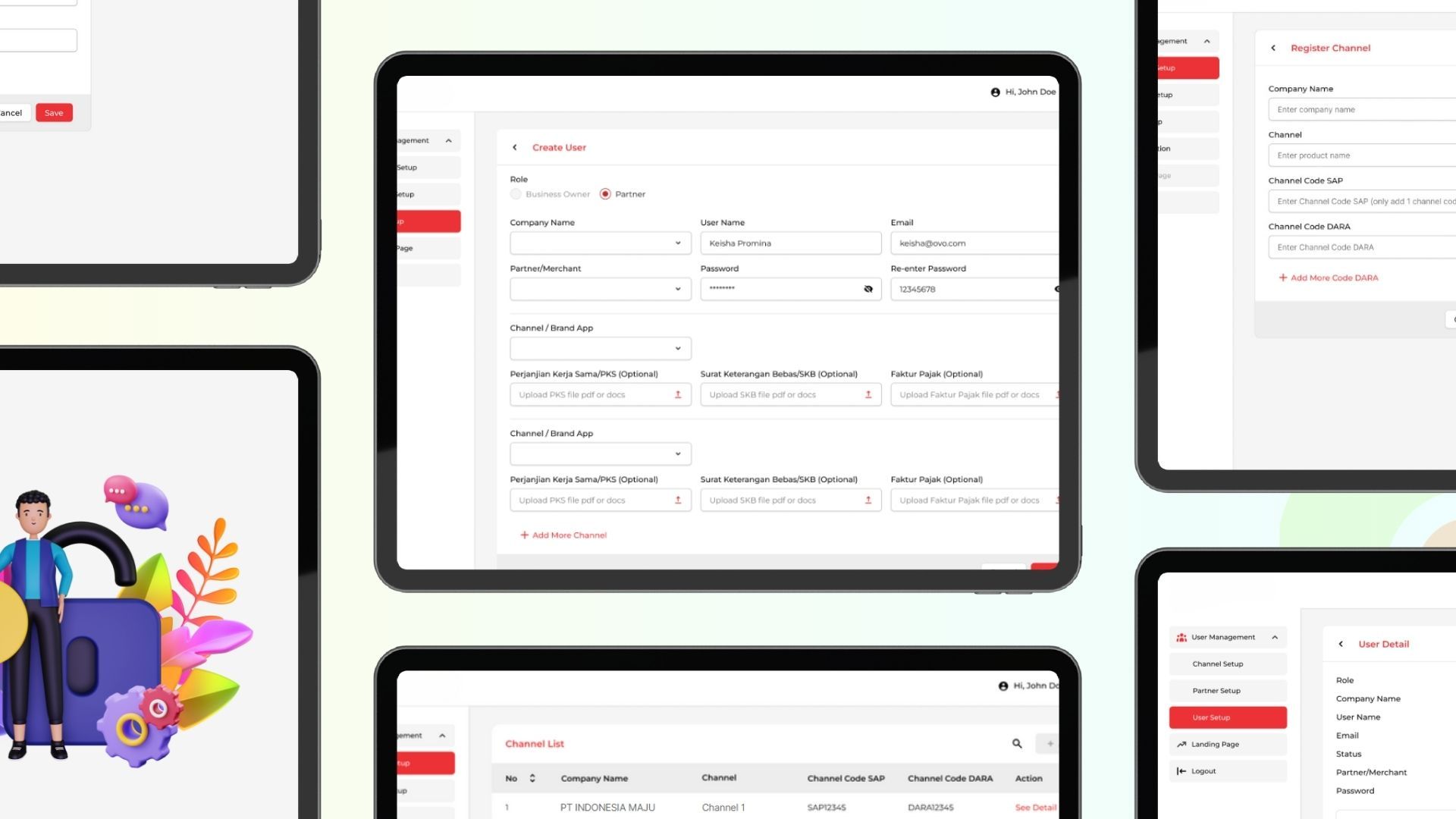Click Add More Channel button
This screenshot has width=1456, height=819.
(564, 534)
